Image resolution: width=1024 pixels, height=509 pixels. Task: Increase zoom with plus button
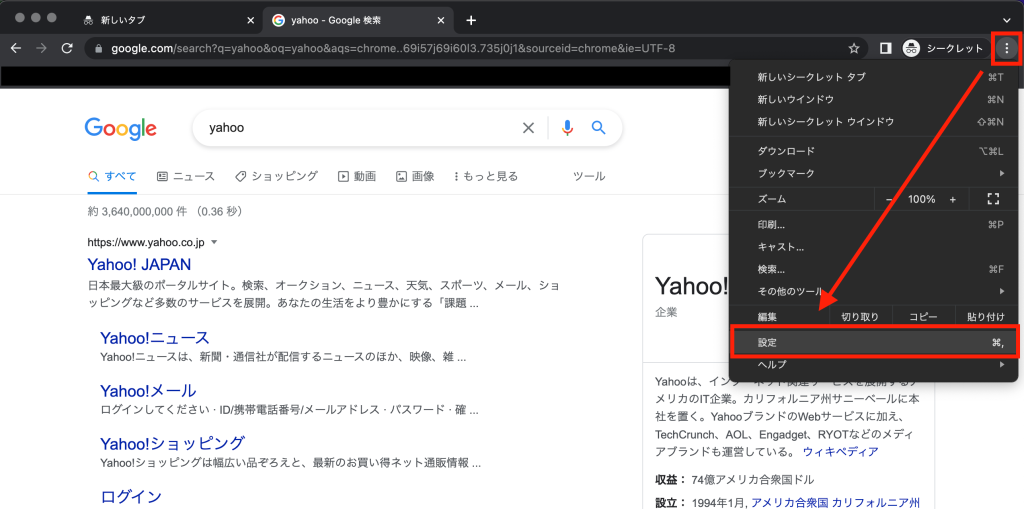click(x=953, y=199)
